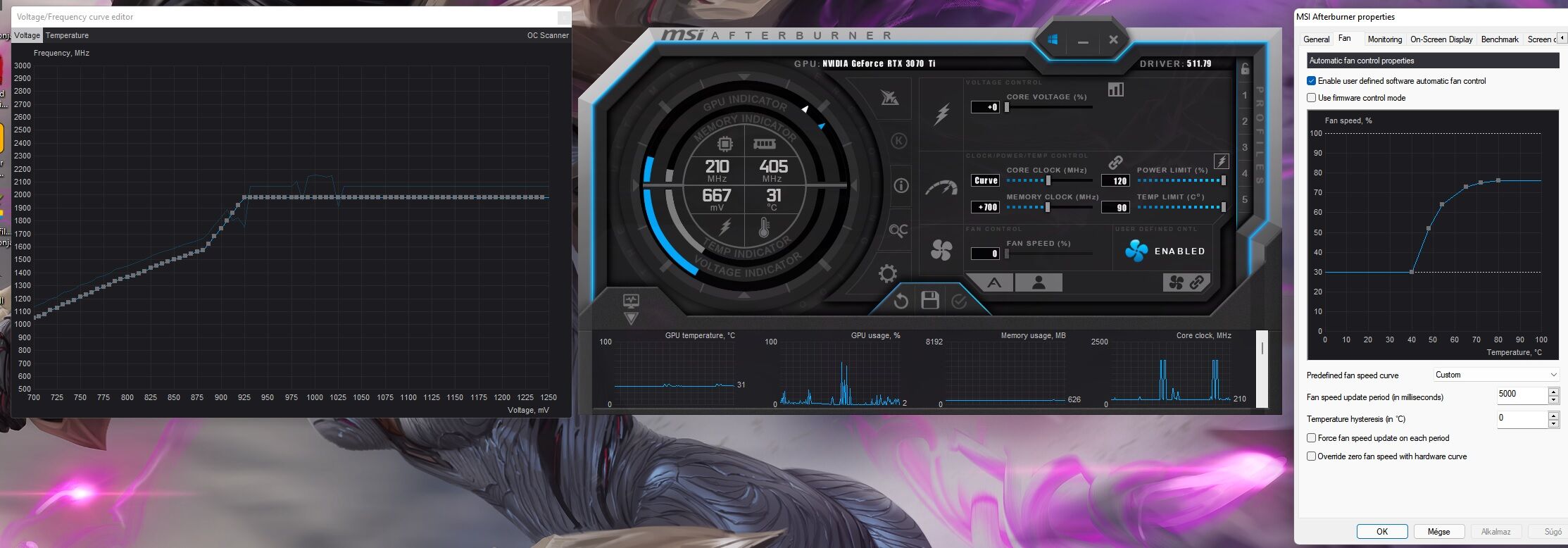Viewport: 1568px width, 548px height.
Task: Detach hardware monitor graph icon
Action: (x=631, y=301)
